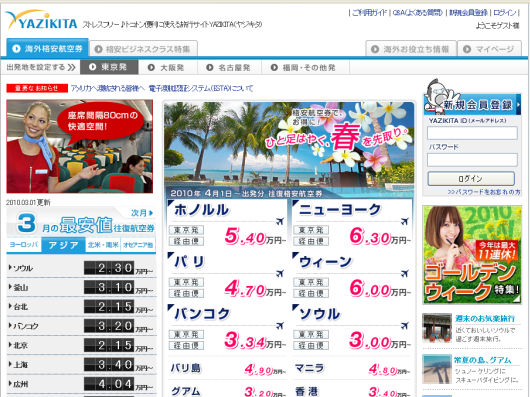Click the ログイン button in the login box
Viewport: 530px width, 397px height.
click(x=471, y=178)
